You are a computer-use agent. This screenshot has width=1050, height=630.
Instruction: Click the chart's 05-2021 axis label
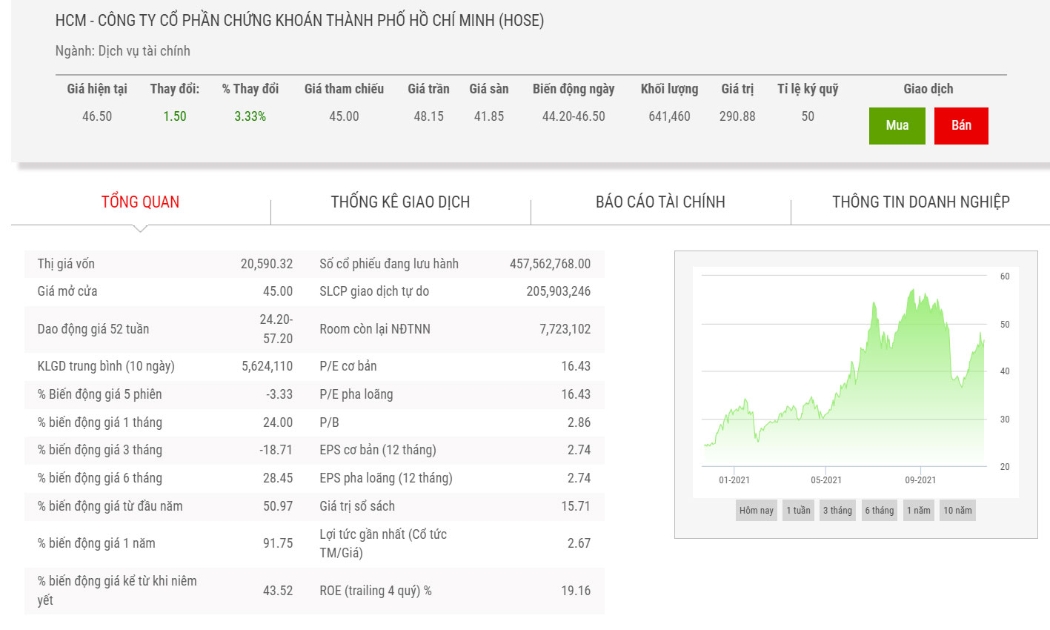826,480
